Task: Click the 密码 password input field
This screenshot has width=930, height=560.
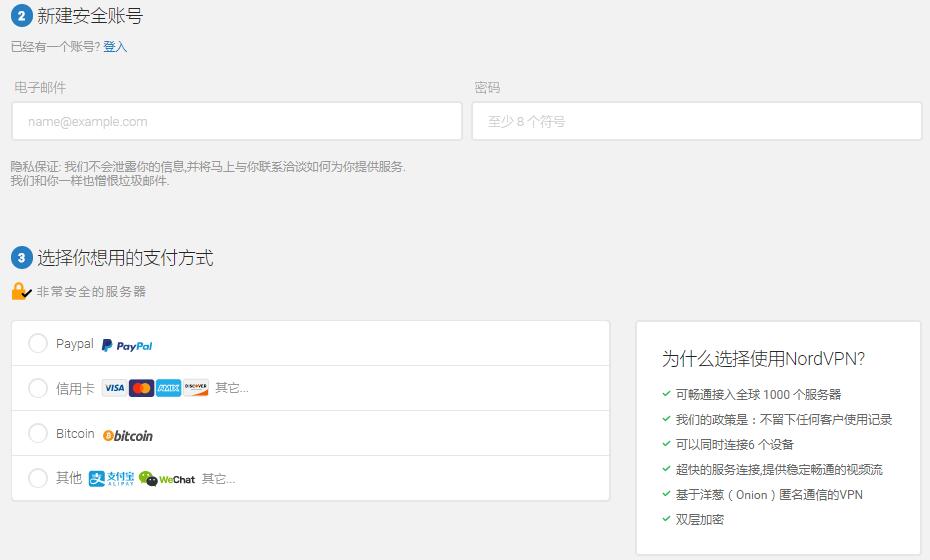Action: 696,121
